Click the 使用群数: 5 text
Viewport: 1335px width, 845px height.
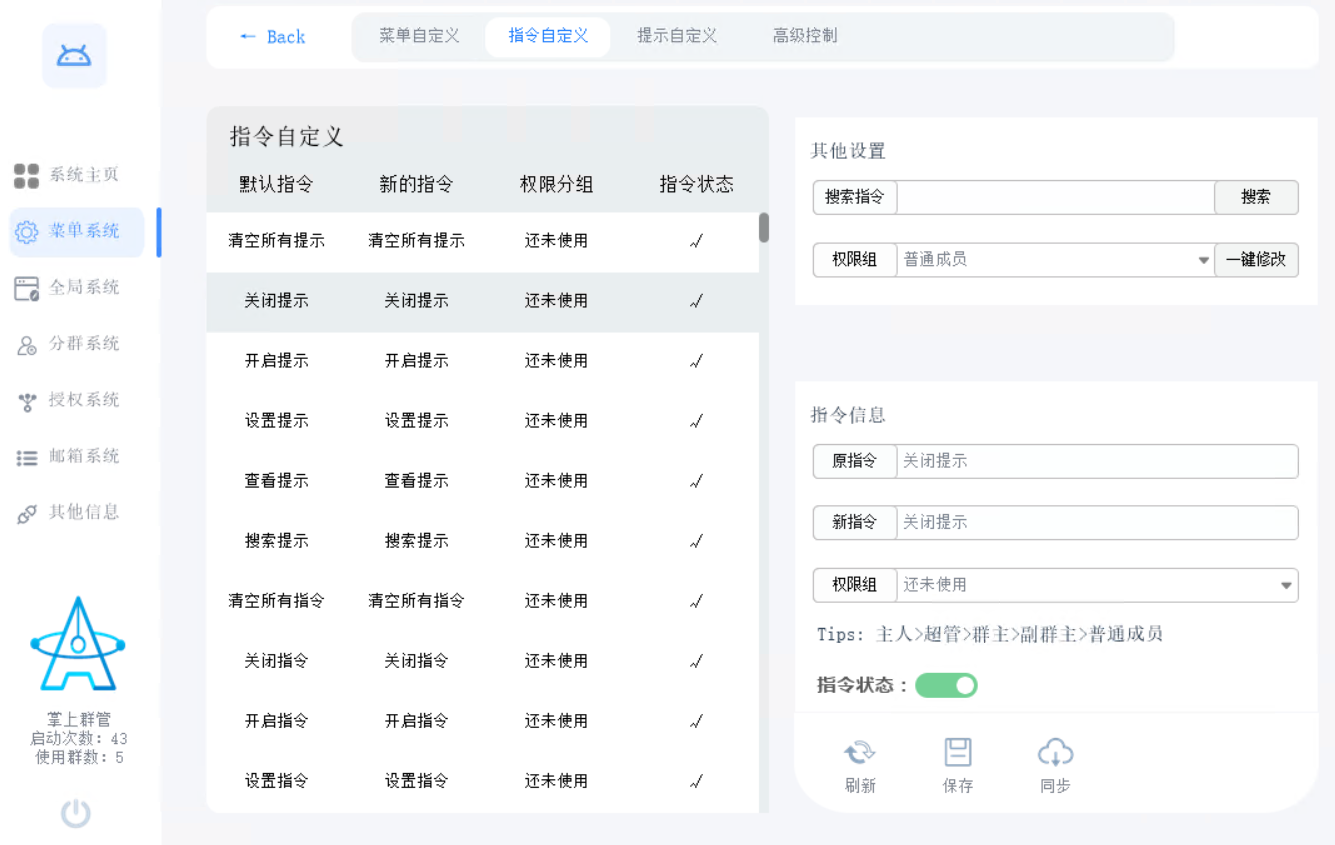(79, 758)
